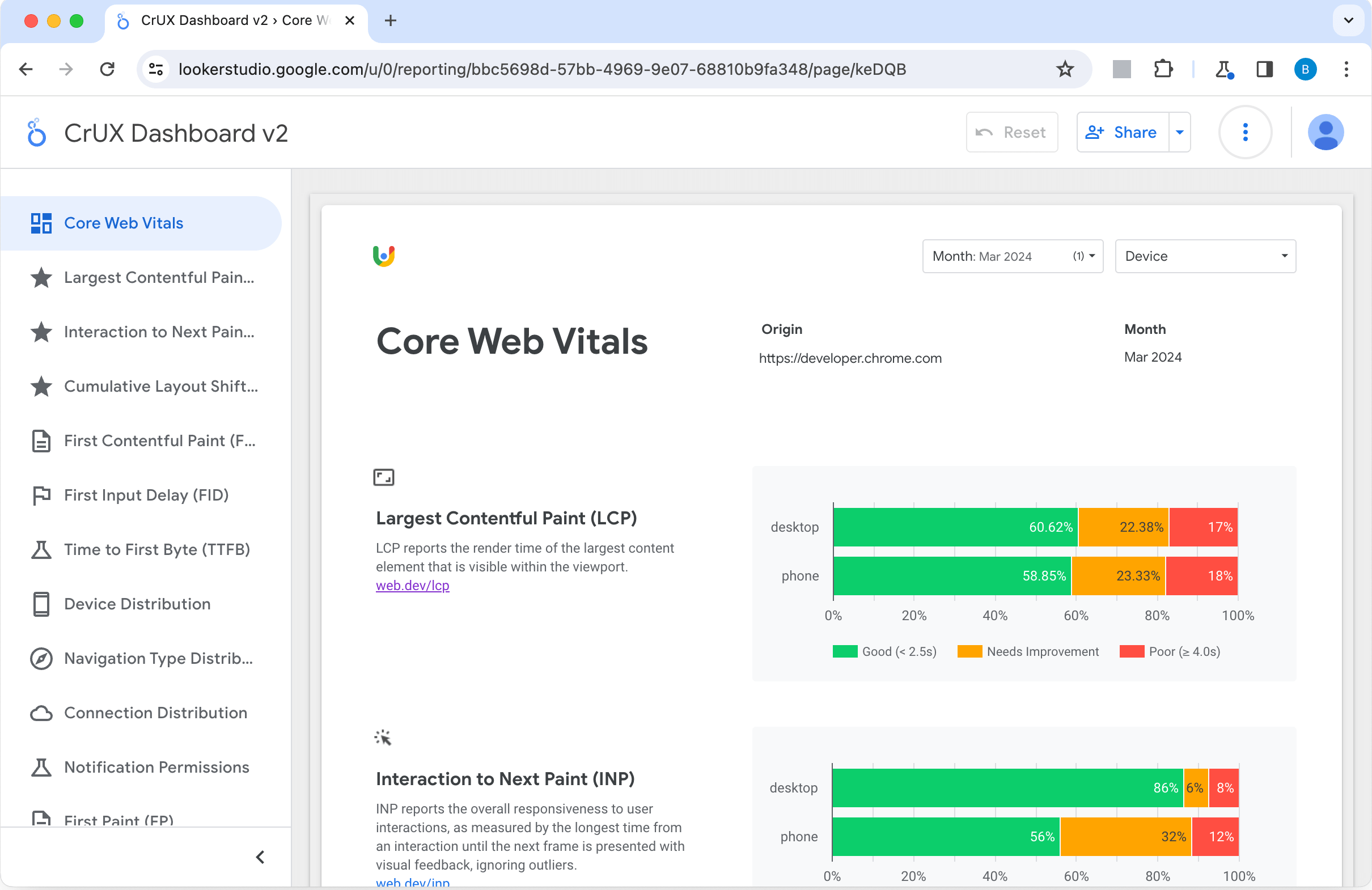1372x890 pixels.
Task: Click star icon beside Largest Contentful Paint
Action: [41, 278]
